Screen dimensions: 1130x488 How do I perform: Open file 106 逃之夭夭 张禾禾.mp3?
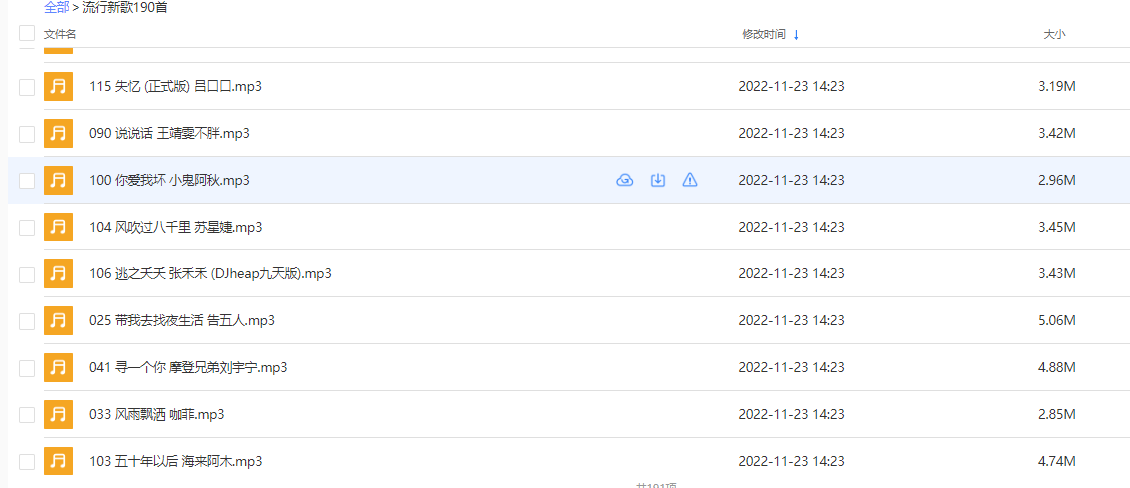(x=210, y=274)
